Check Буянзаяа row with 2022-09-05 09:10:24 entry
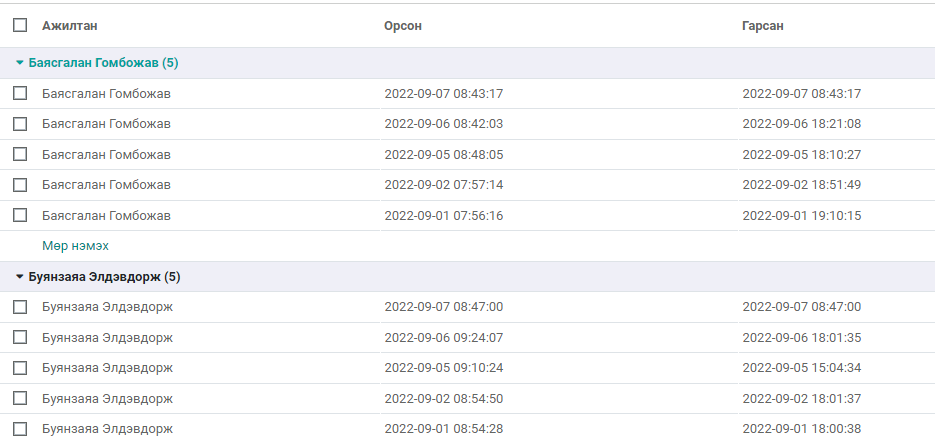This screenshot has width=935, height=441. (x=20, y=368)
